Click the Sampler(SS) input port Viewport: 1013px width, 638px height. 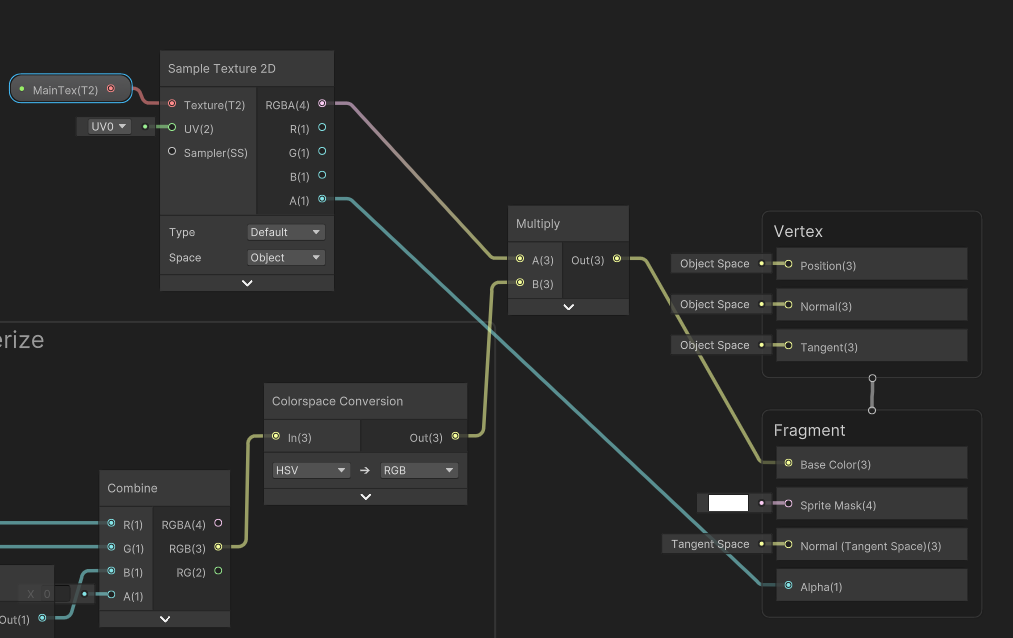tap(172, 151)
